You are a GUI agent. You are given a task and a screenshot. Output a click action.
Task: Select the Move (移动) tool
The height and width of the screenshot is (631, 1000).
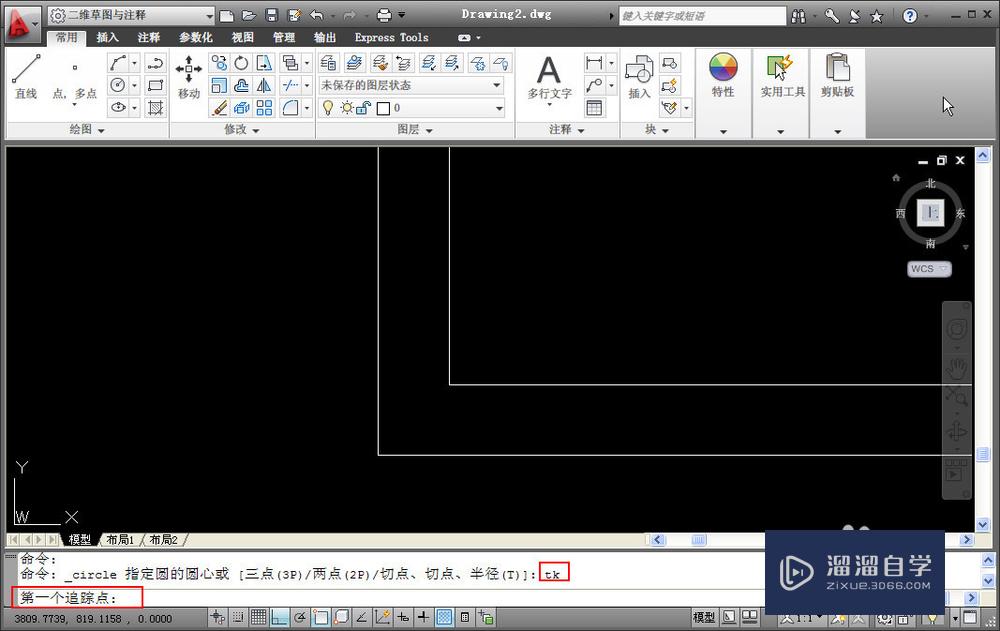point(189,77)
